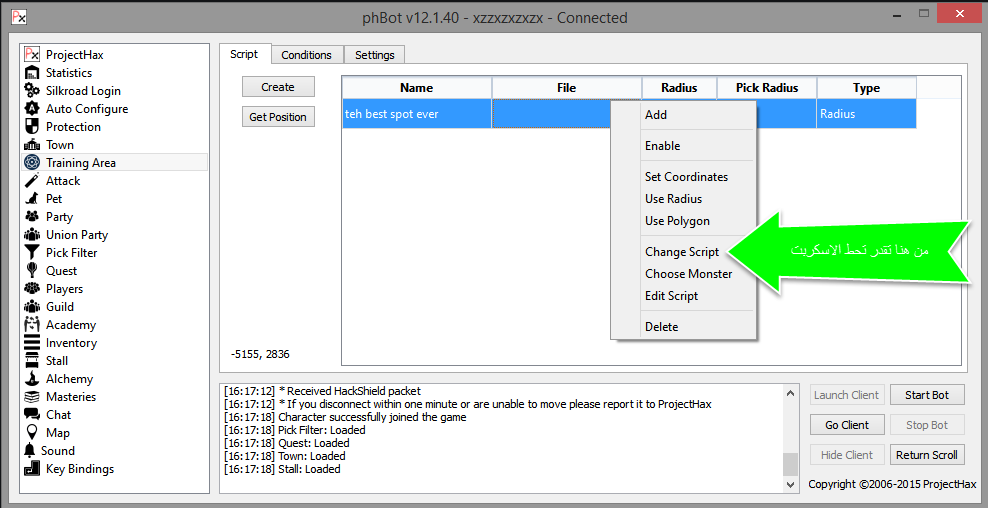Click the 'Stall: Loaded' log line
The height and width of the screenshot is (508, 988).
pos(282,469)
